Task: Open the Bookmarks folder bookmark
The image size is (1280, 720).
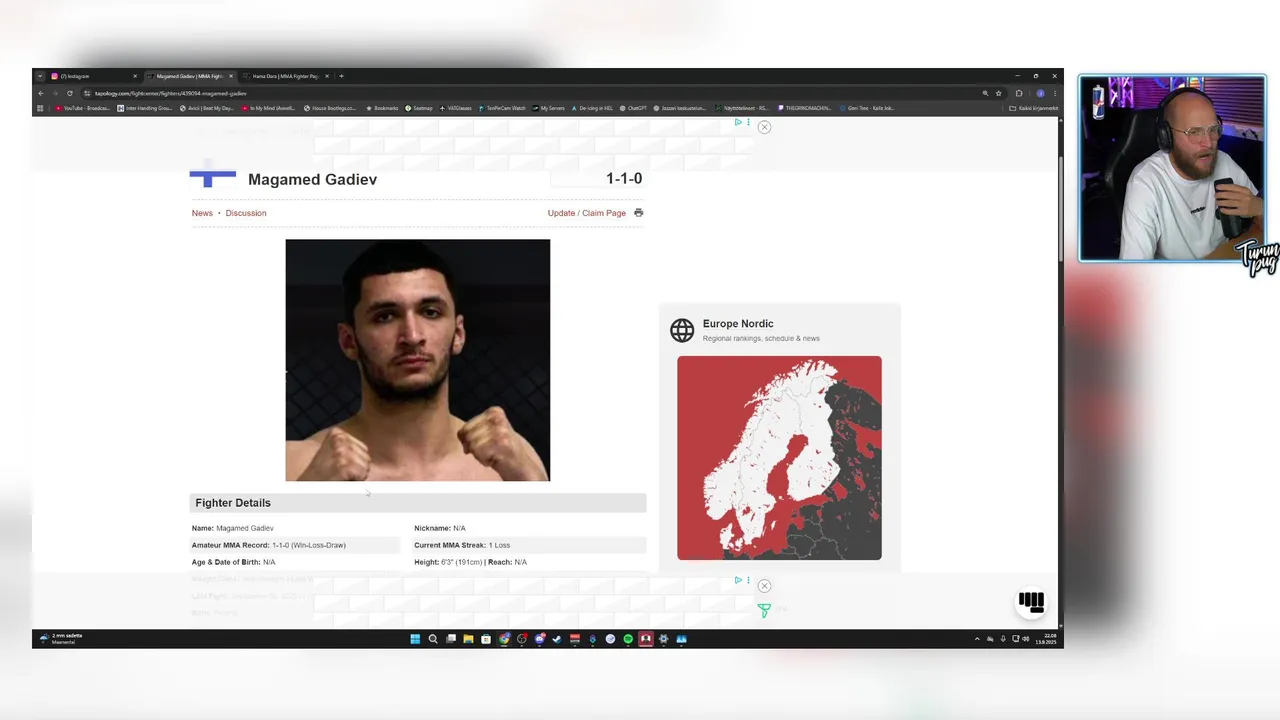Action: click(383, 108)
